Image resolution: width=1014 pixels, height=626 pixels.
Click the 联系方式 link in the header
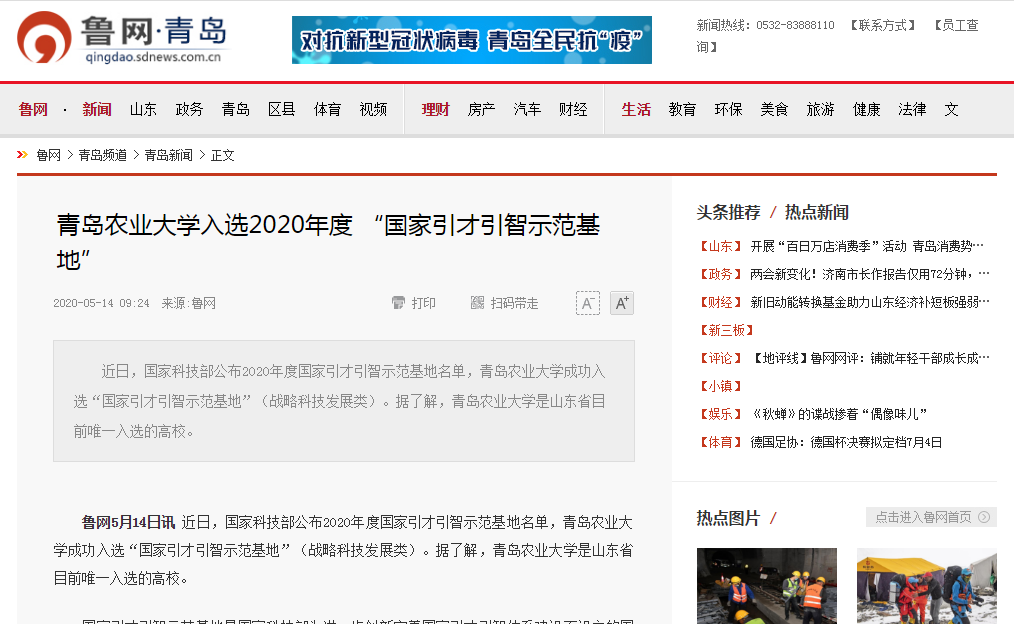[x=882, y=25]
